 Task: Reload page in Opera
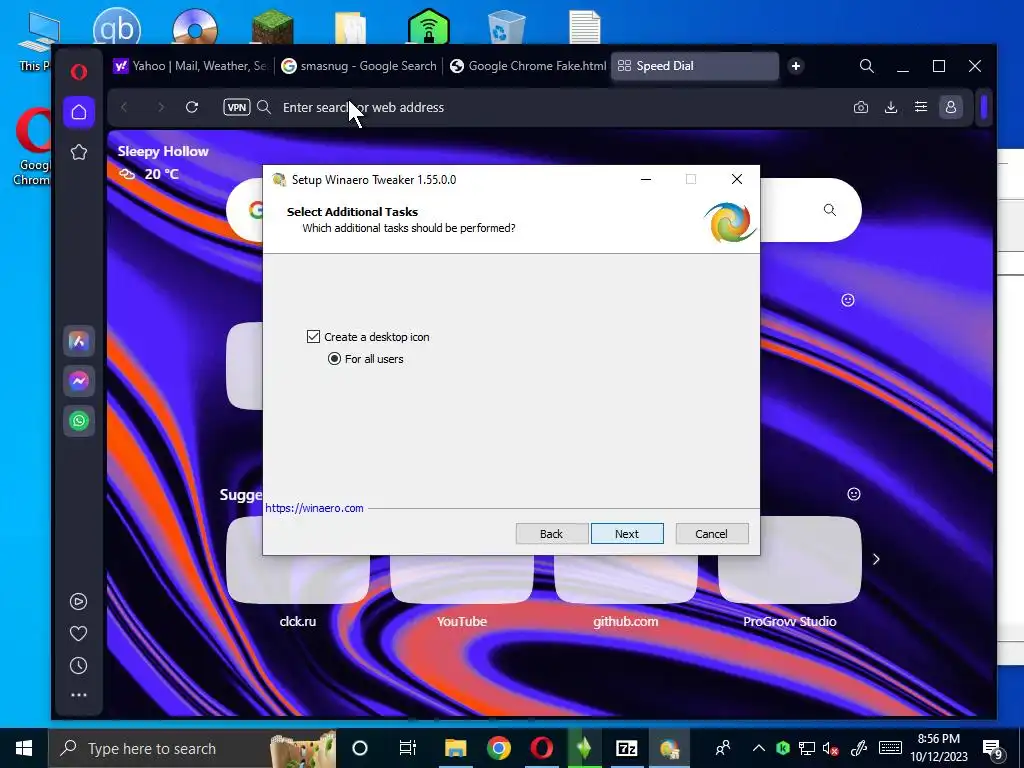pyautogui.click(x=191, y=107)
